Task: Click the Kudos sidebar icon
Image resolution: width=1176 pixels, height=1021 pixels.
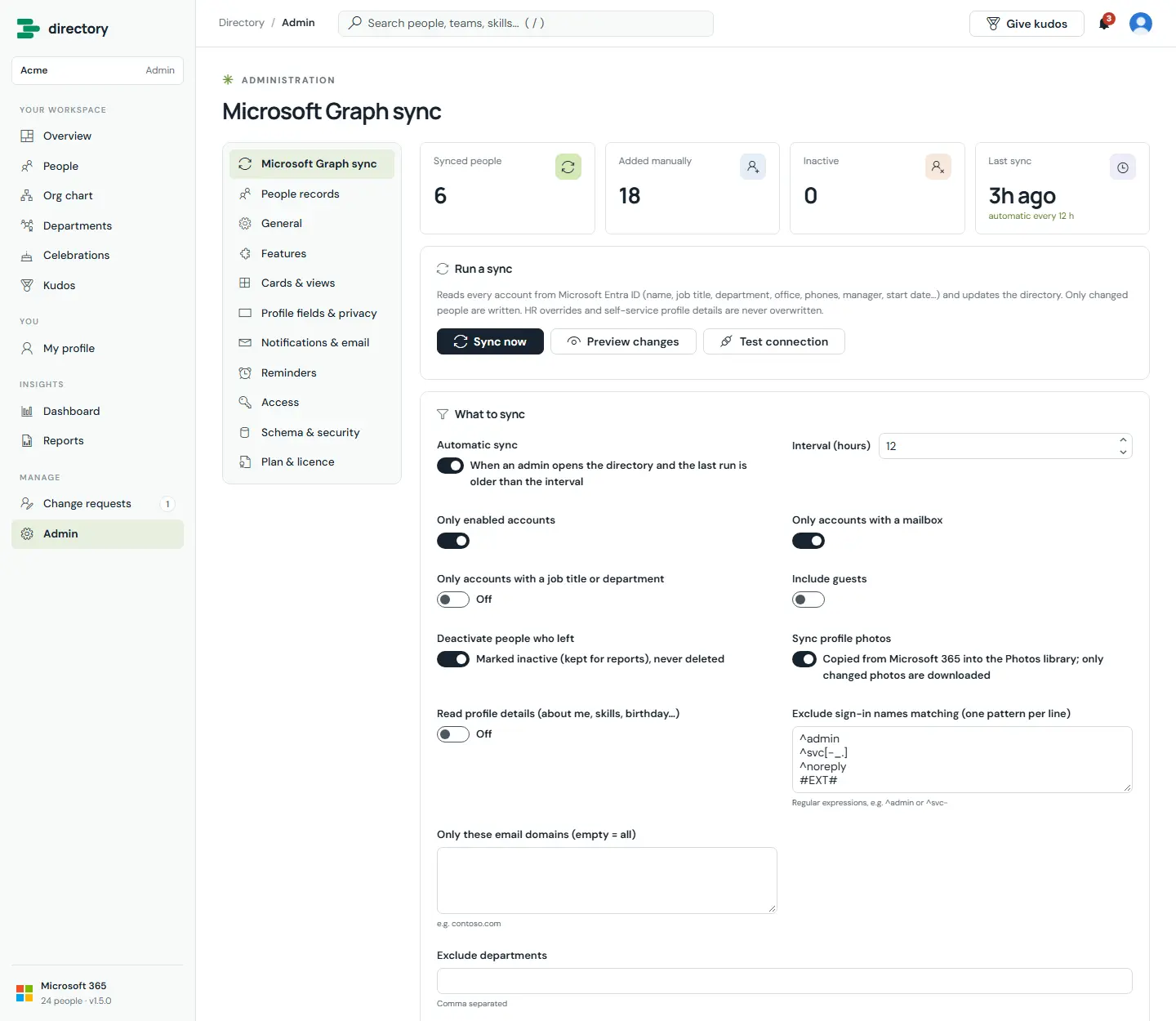Action: (27, 285)
